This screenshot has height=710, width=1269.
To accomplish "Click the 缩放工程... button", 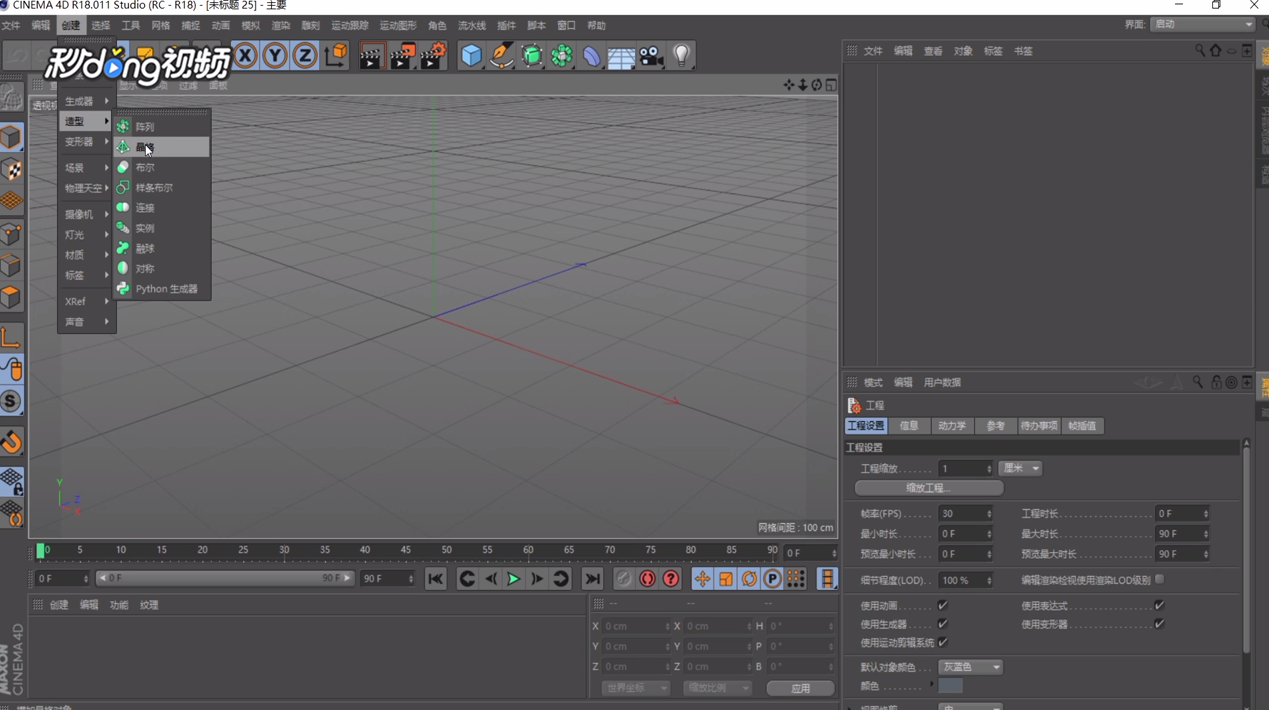I will pyautogui.click(x=929, y=488).
